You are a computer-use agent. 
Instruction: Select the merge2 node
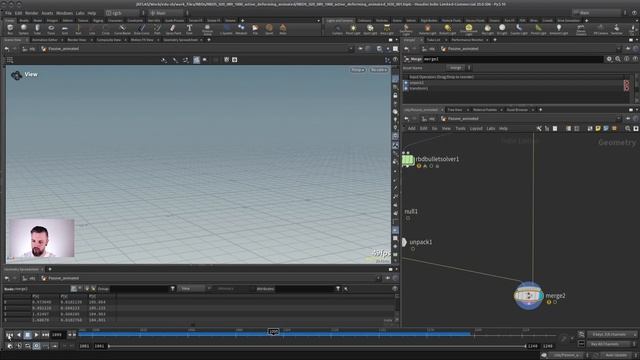click(529, 296)
